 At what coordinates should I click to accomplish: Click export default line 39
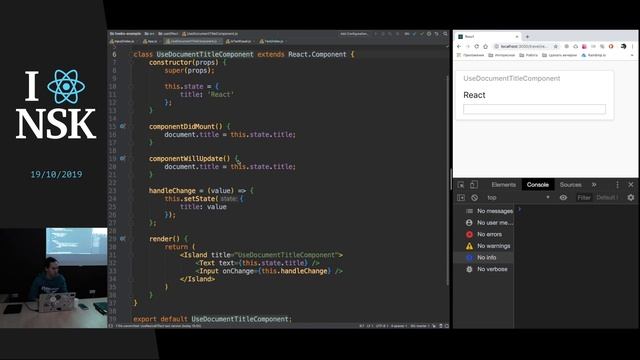pos(212,319)
